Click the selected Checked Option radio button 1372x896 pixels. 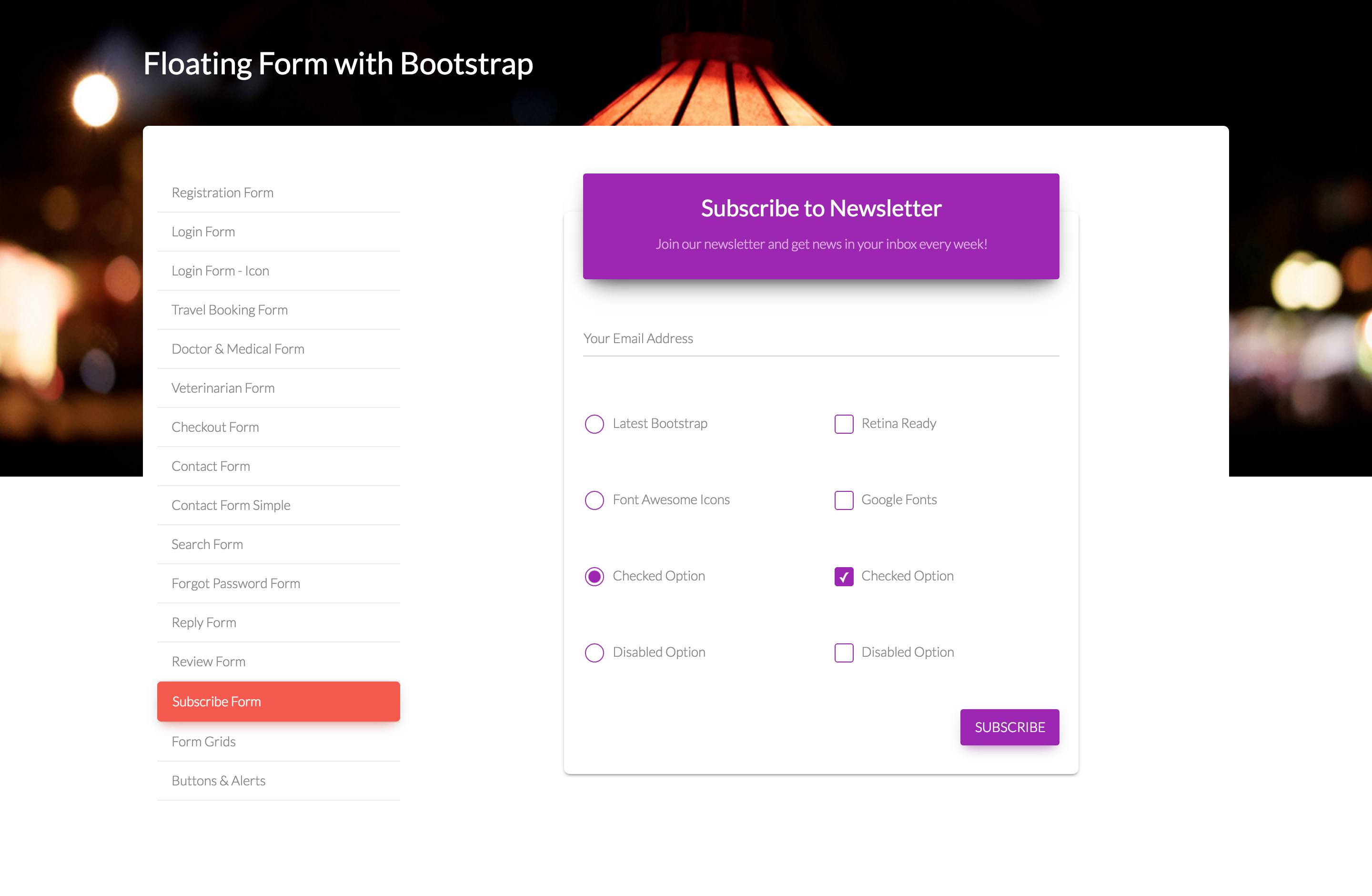pyautogui.click(x=595, y=576)
